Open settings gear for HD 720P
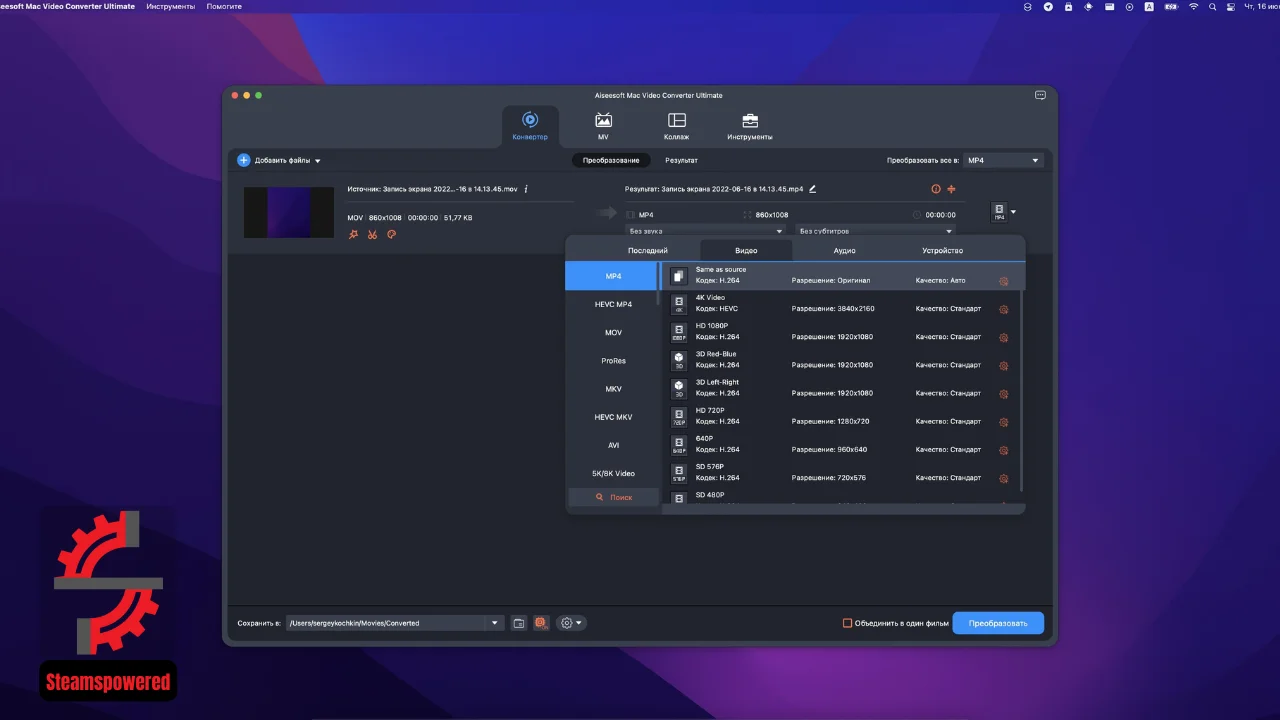This screenshot has width=1280, height=720. pos(1003,421)
